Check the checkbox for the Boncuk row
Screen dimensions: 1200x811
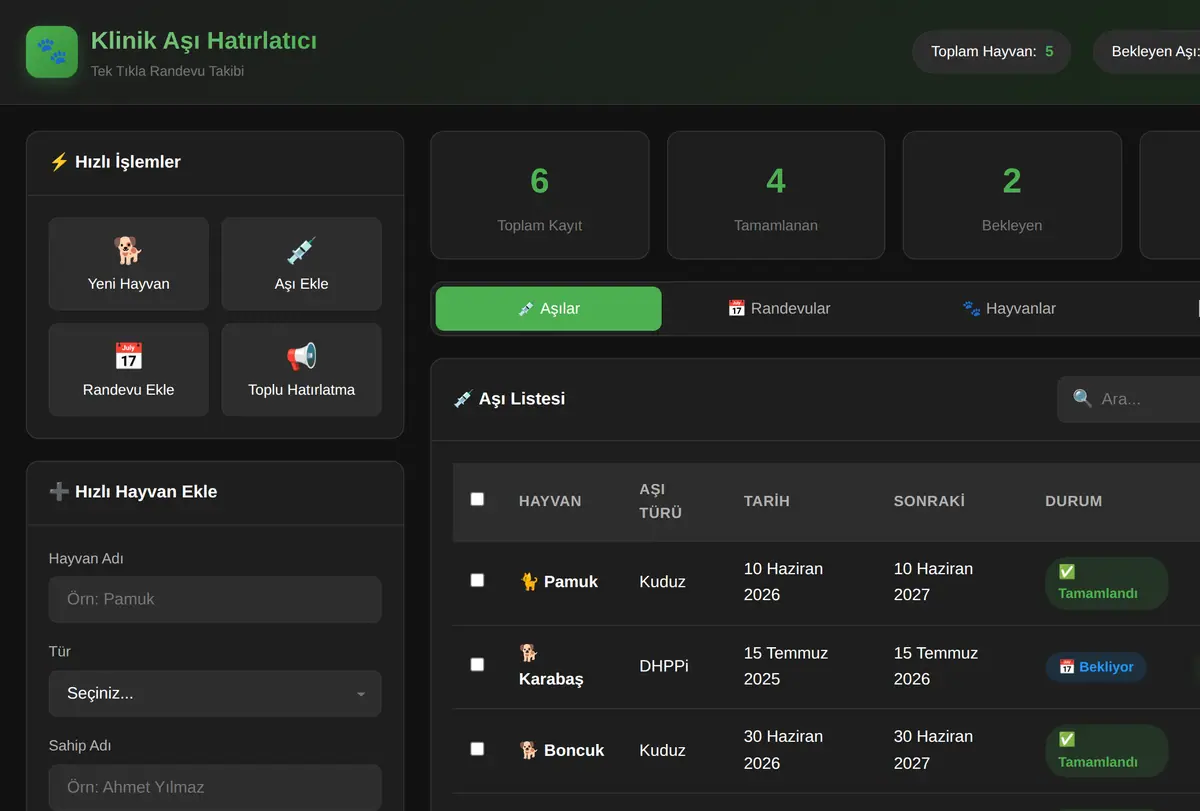(477, 748)
